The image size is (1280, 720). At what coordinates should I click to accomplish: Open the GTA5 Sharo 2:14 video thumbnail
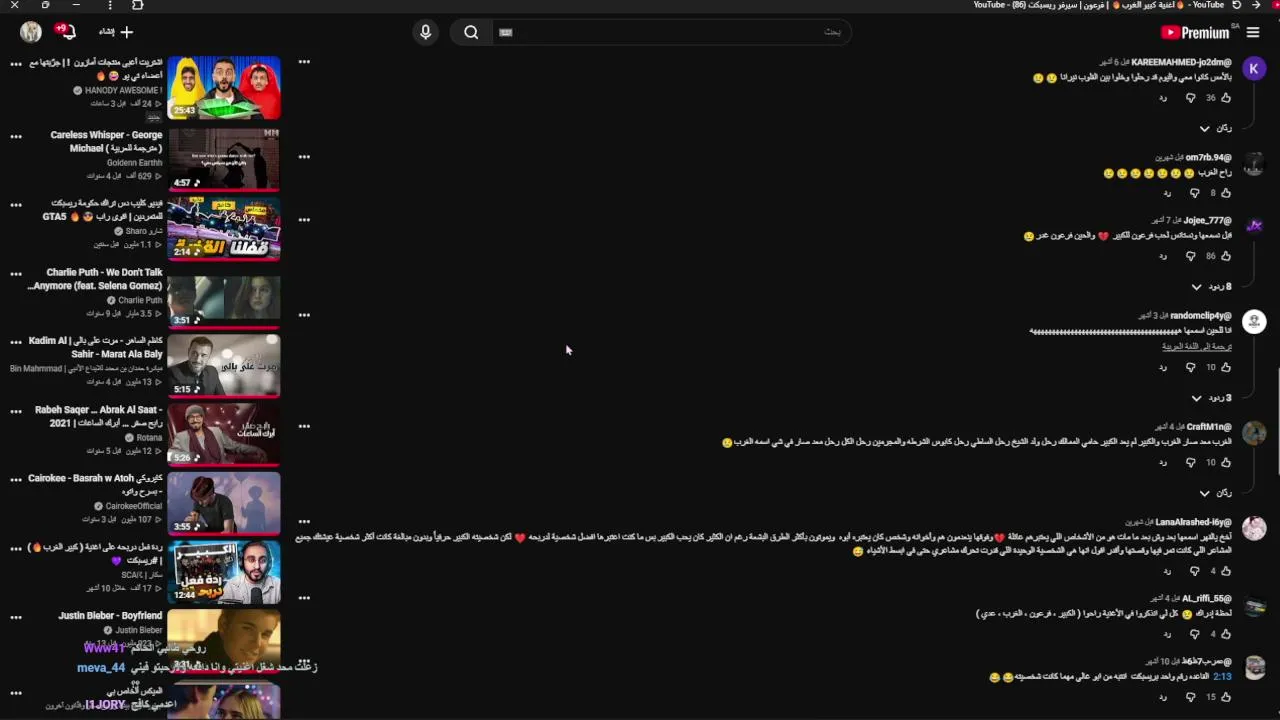click(x=224, y=228)
